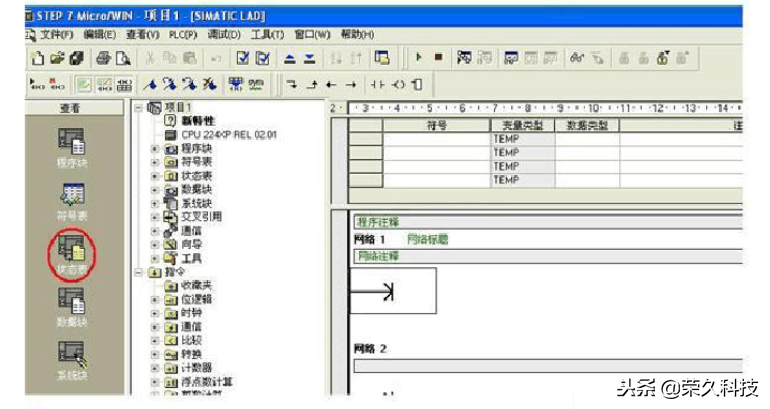Expand the 符号表 tree node
Image resolution: width=770 pixels, height=409 pixels.
point(155,161)
